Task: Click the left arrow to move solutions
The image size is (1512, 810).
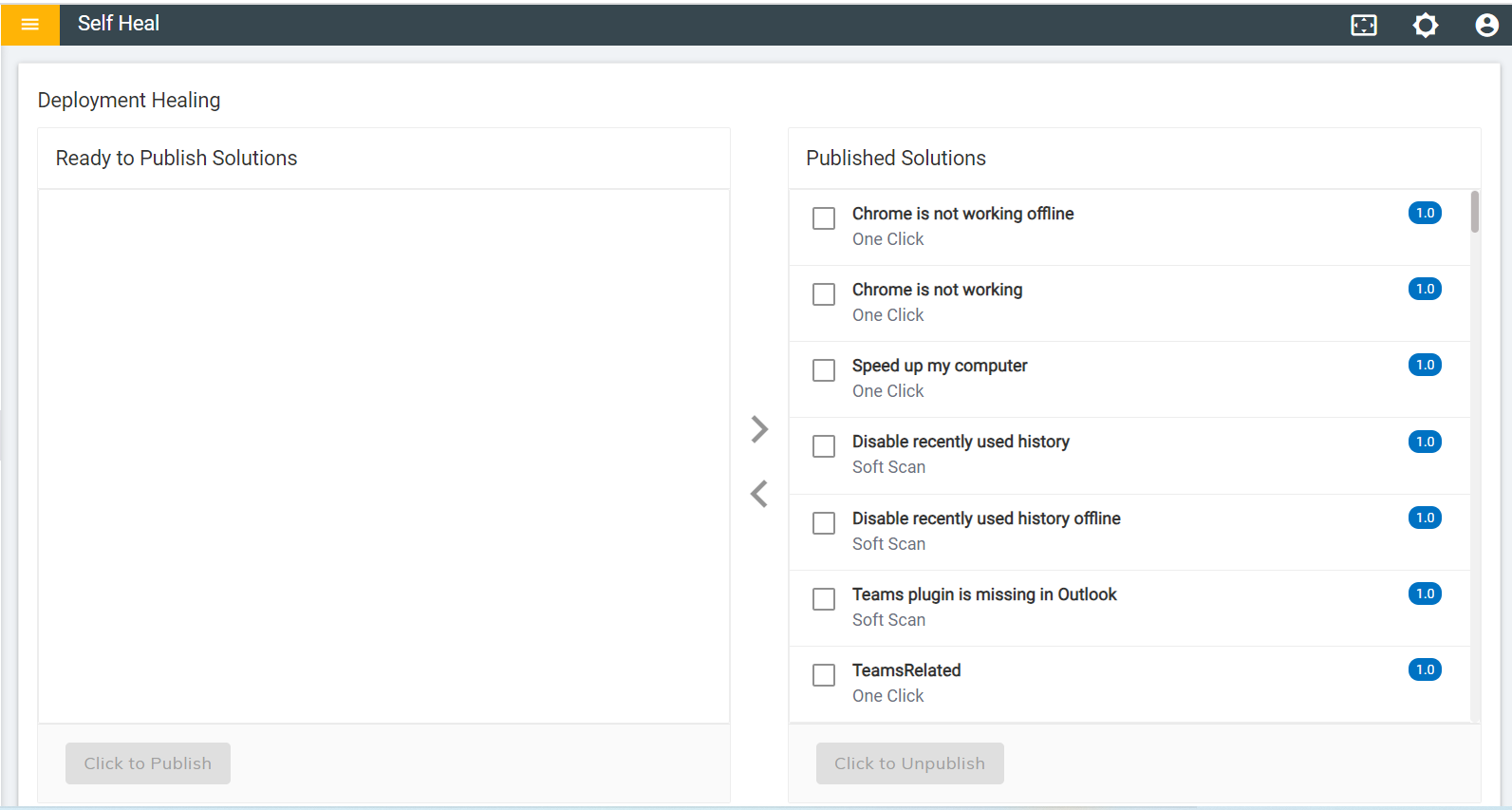Action: point(759,494)
